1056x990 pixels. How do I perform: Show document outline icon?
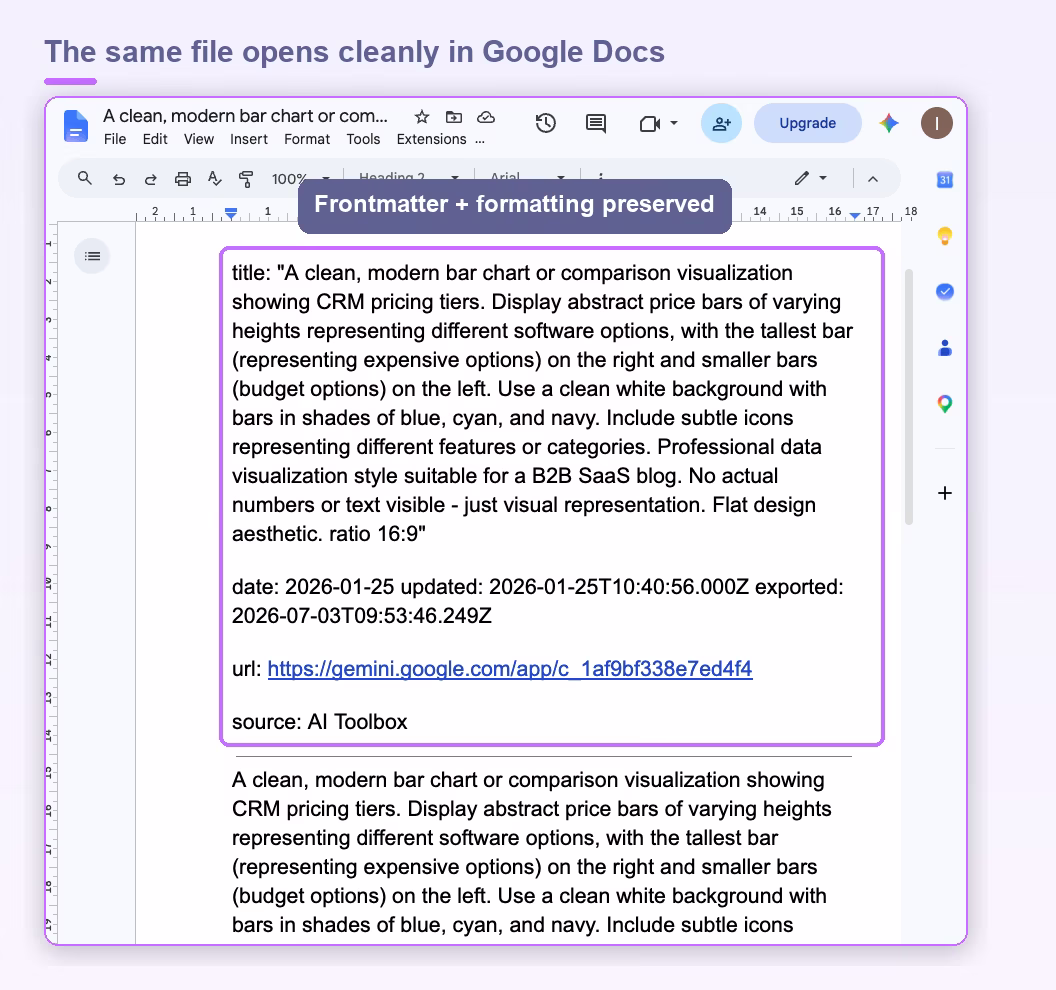click(x=92, y=256)
